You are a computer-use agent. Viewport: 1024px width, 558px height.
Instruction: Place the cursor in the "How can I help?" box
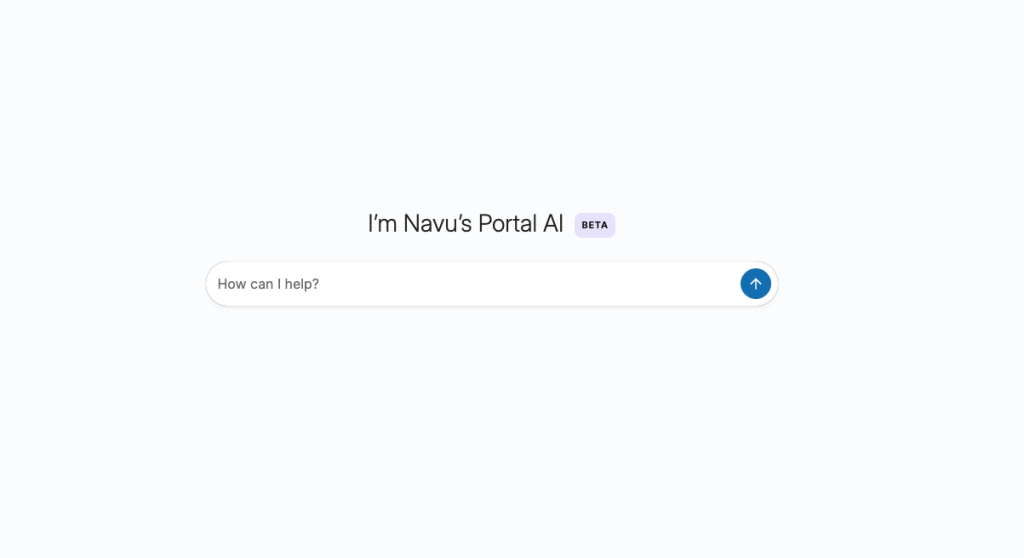470,284
